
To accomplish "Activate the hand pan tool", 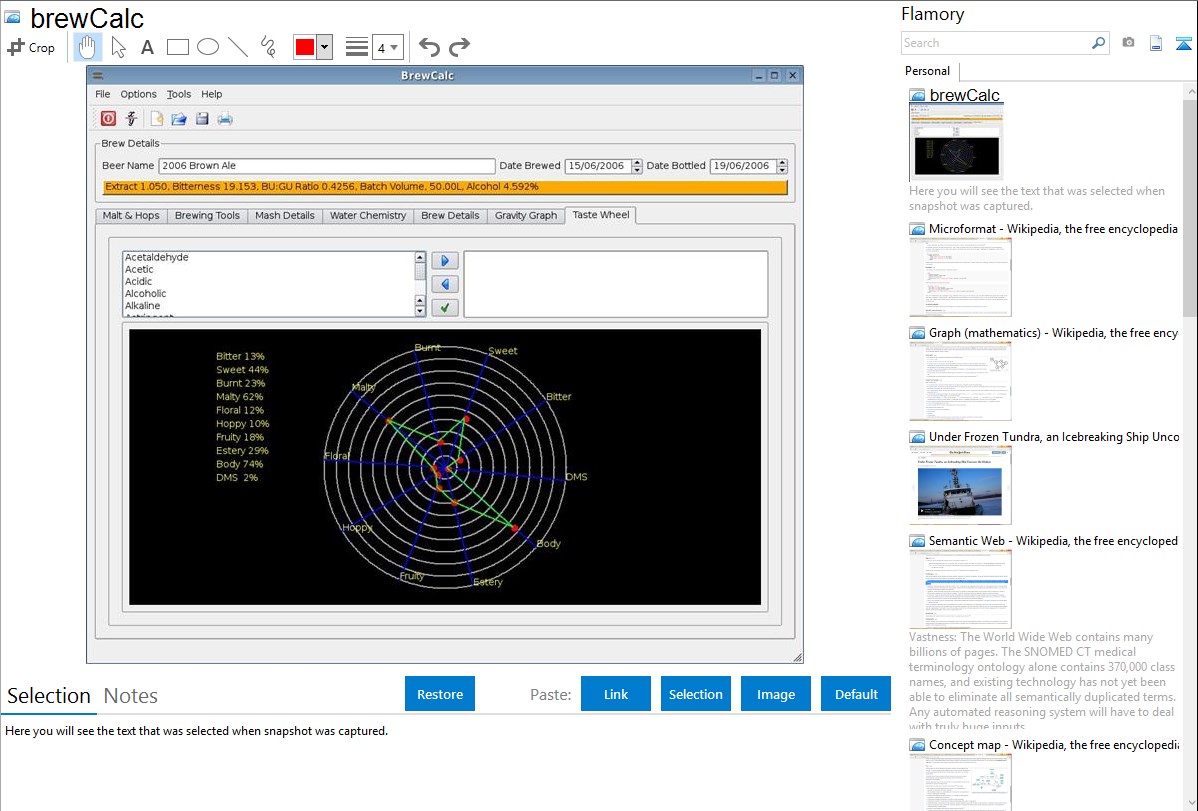I will pos(88,47).
